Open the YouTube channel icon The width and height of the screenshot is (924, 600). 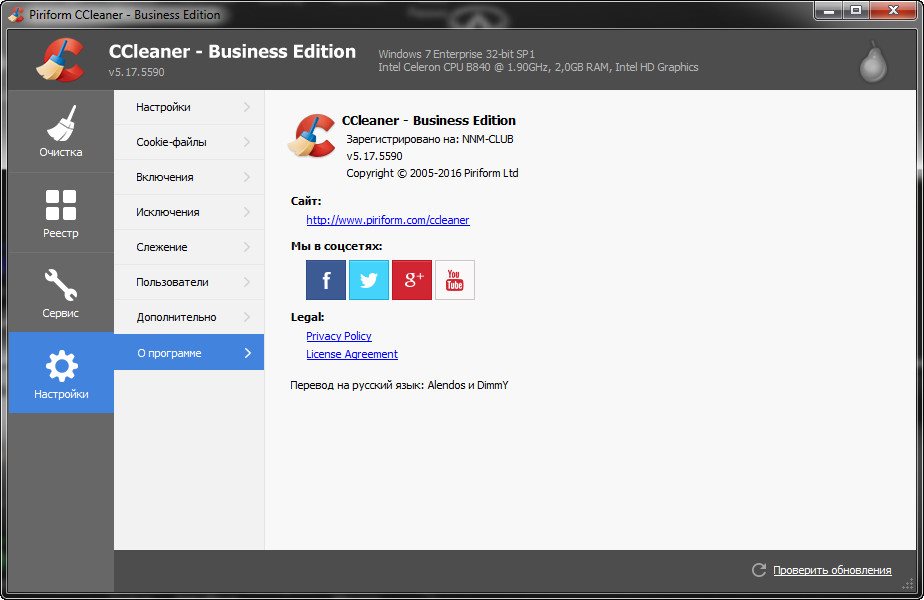455,280
